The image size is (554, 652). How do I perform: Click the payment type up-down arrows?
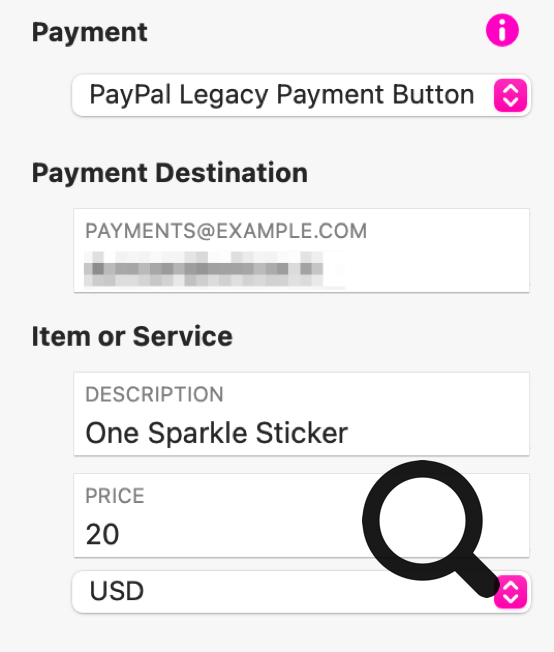click(x=510, y=96)
